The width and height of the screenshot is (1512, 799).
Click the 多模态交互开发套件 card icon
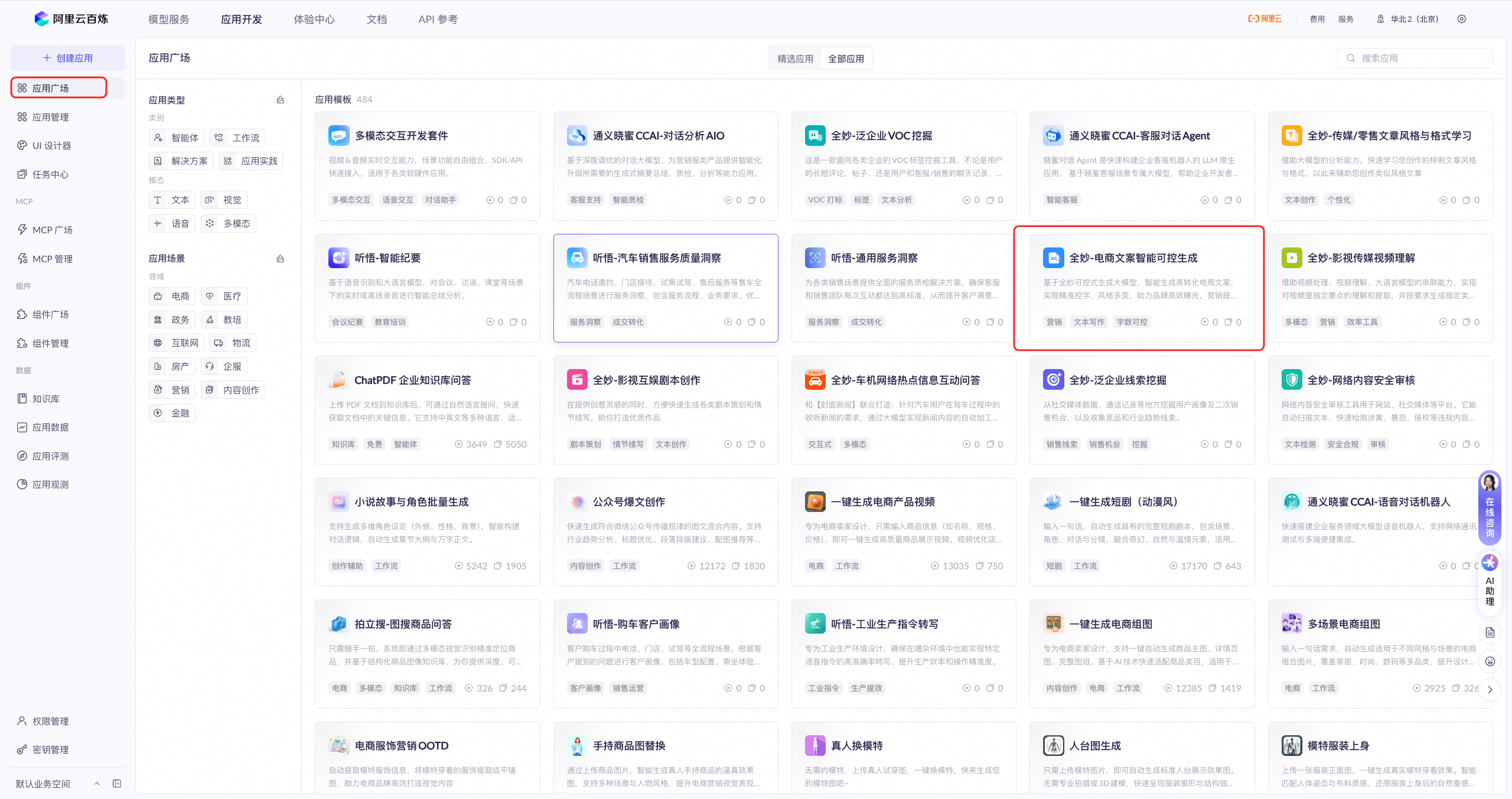[x=338, y=136]
